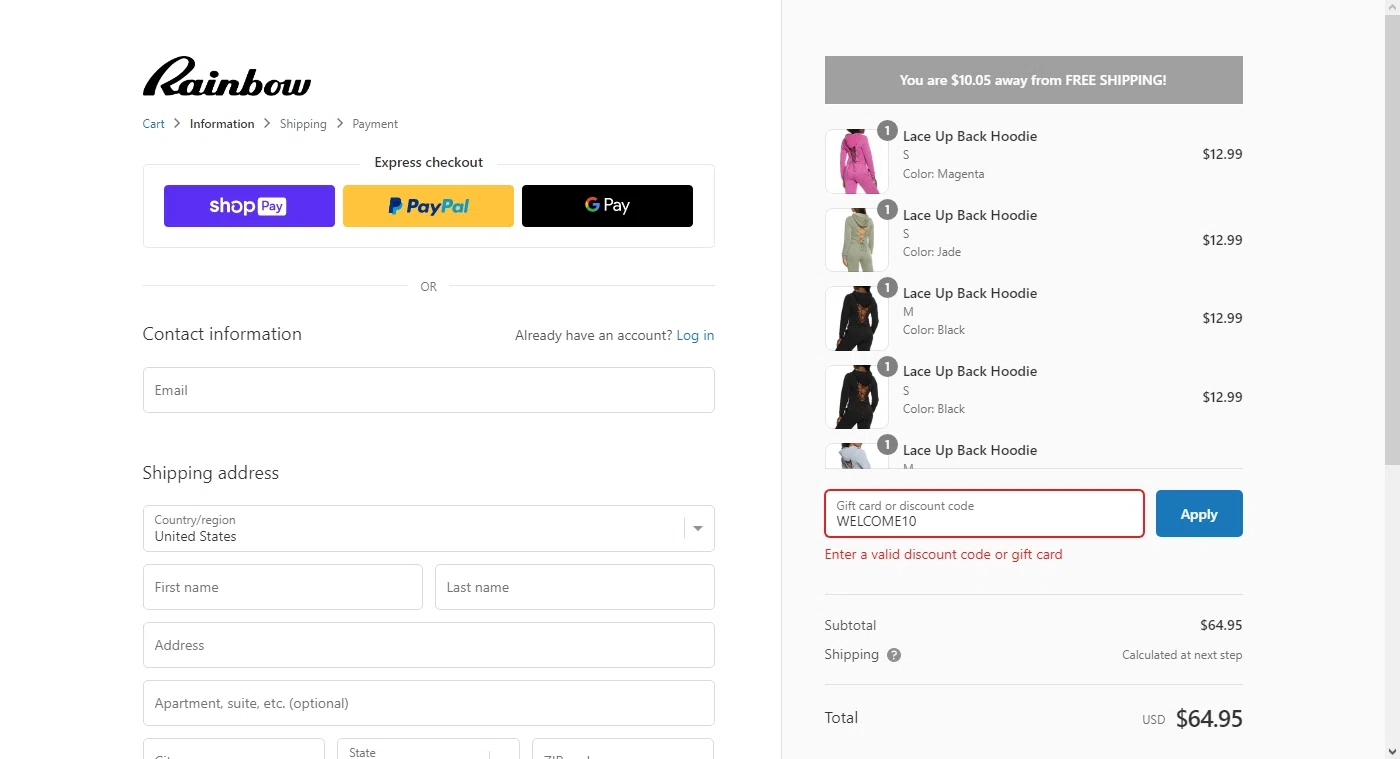Image resolution: width=1400 pixels, height=759 pixels.
Task: Open Magenta Lace Up Back Hoodie thumbnail
Action: [856, 161]
